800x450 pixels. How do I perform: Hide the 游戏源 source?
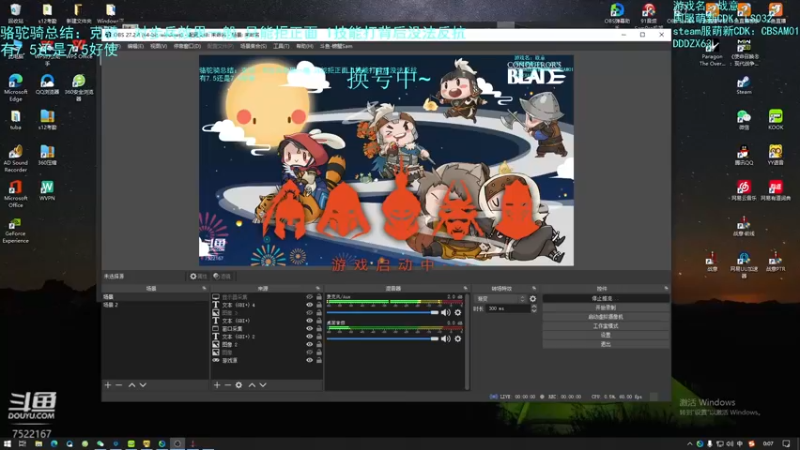tap(309, 360)
